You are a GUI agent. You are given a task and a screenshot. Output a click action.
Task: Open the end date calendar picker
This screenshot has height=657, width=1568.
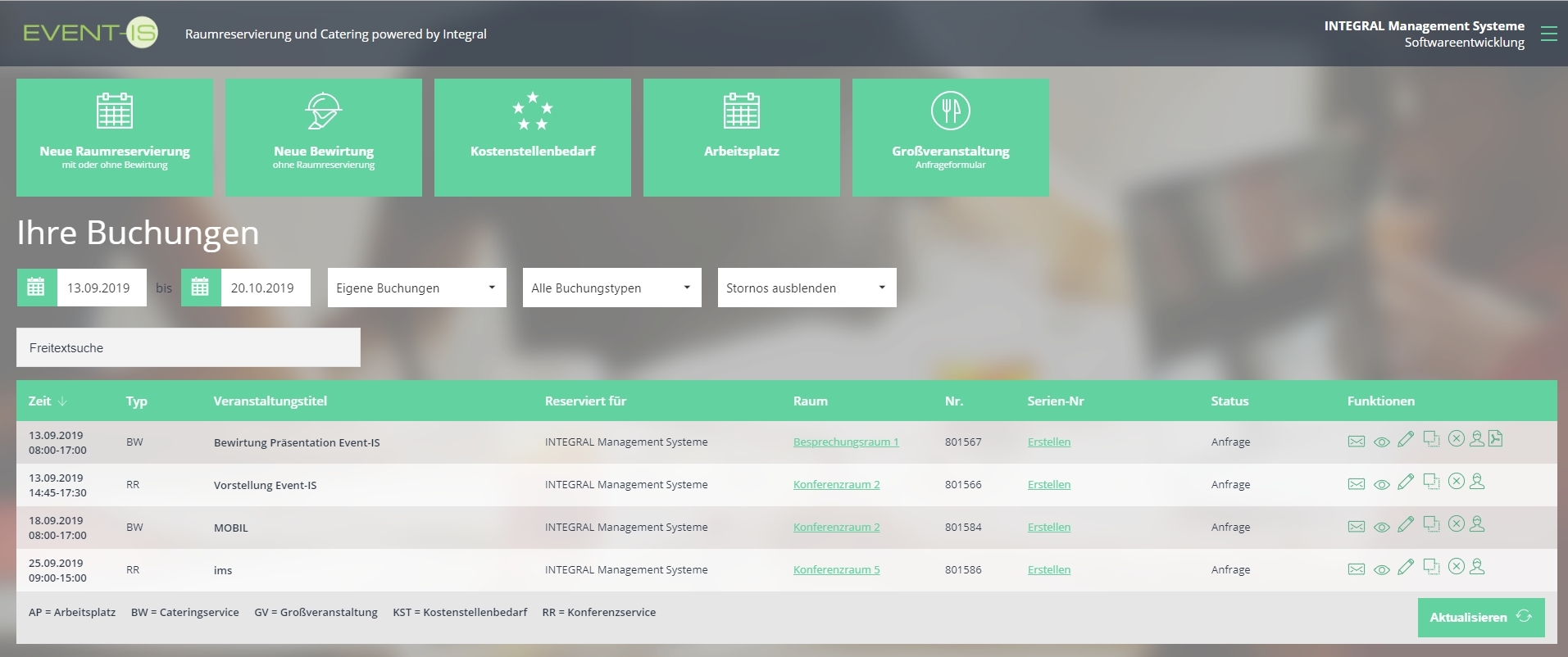click(x=201, y=288)
